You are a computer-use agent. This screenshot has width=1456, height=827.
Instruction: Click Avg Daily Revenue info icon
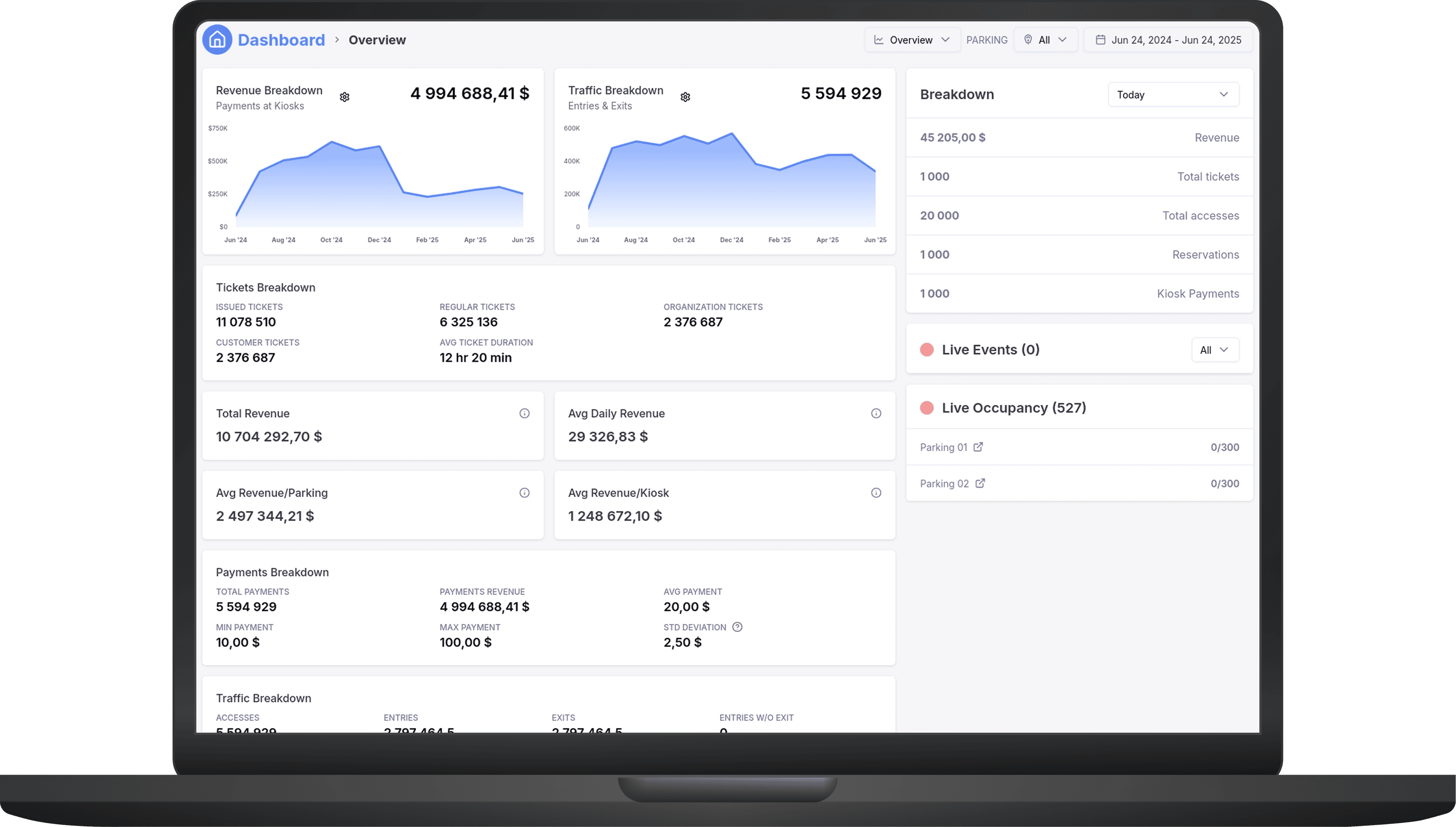(876, 413)
